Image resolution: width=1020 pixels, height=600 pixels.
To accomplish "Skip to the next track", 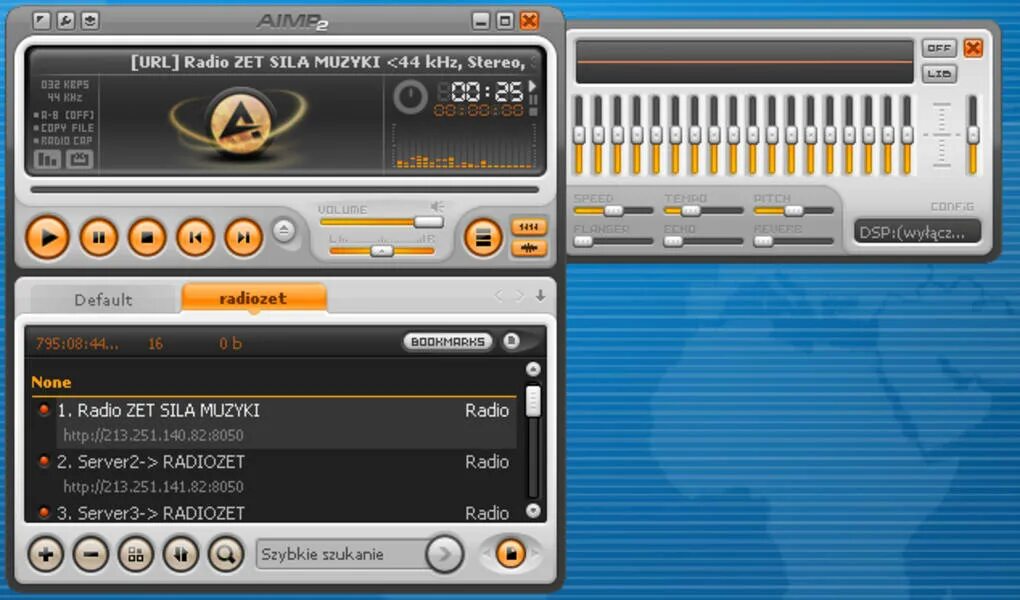I will [x=243, y=238].
